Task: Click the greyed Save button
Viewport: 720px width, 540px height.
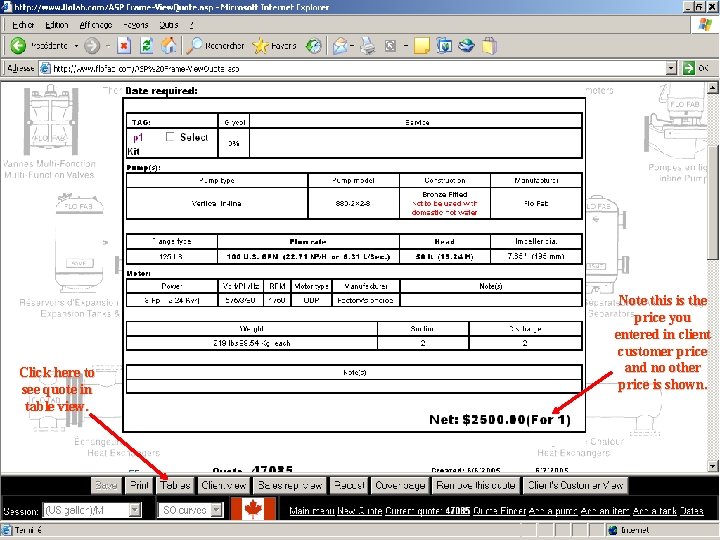Action: click(106, 485)
